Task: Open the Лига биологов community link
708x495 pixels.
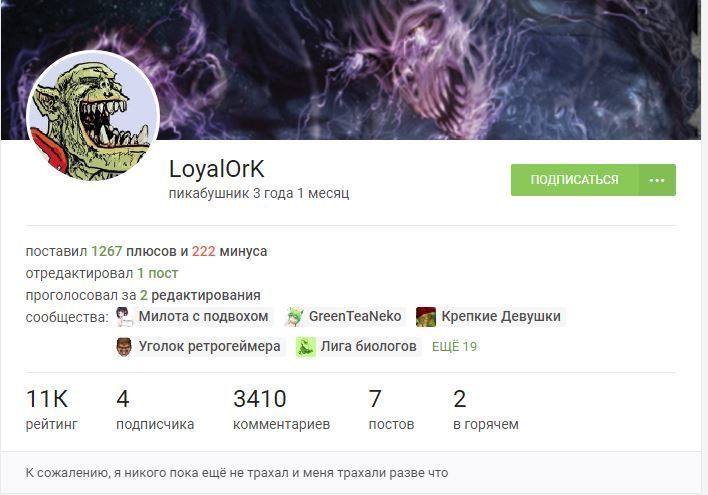Action: [368, 347]
